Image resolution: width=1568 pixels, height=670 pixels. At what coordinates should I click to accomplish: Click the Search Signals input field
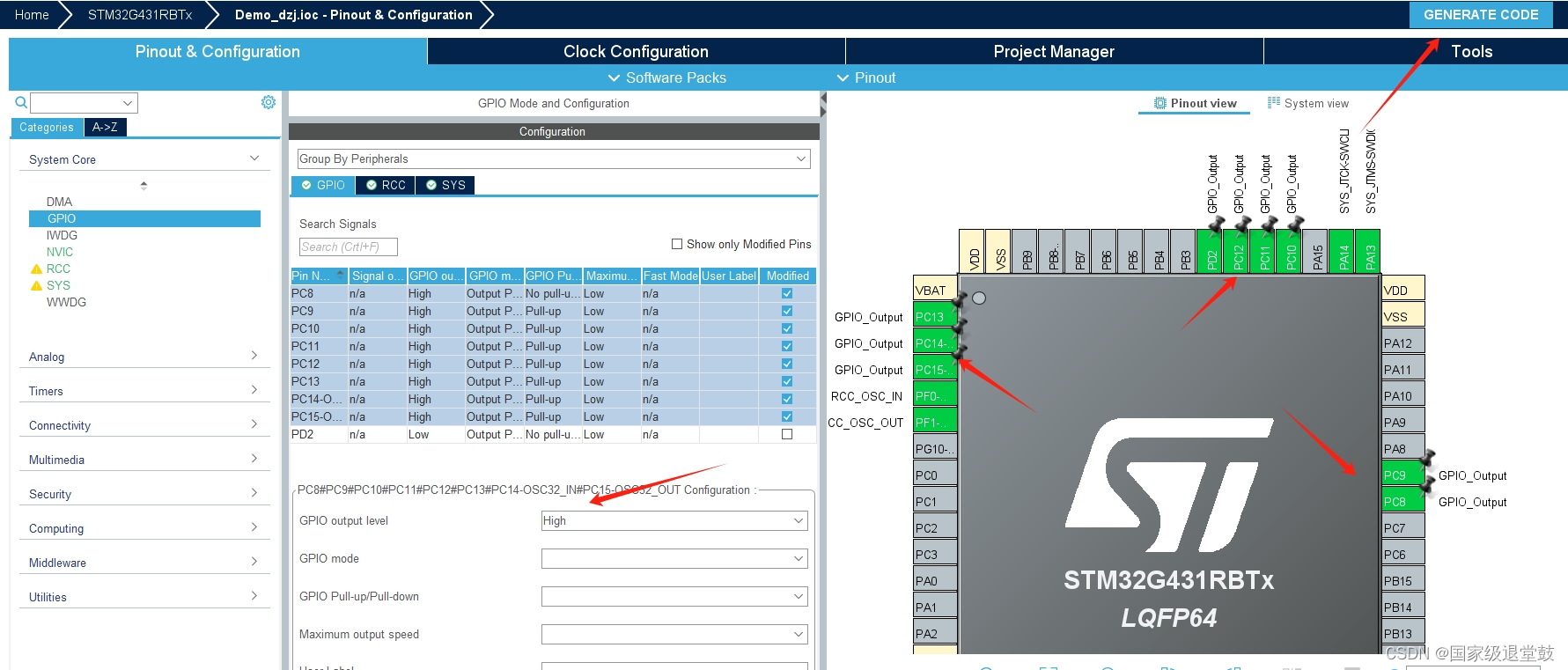point(349,247)
